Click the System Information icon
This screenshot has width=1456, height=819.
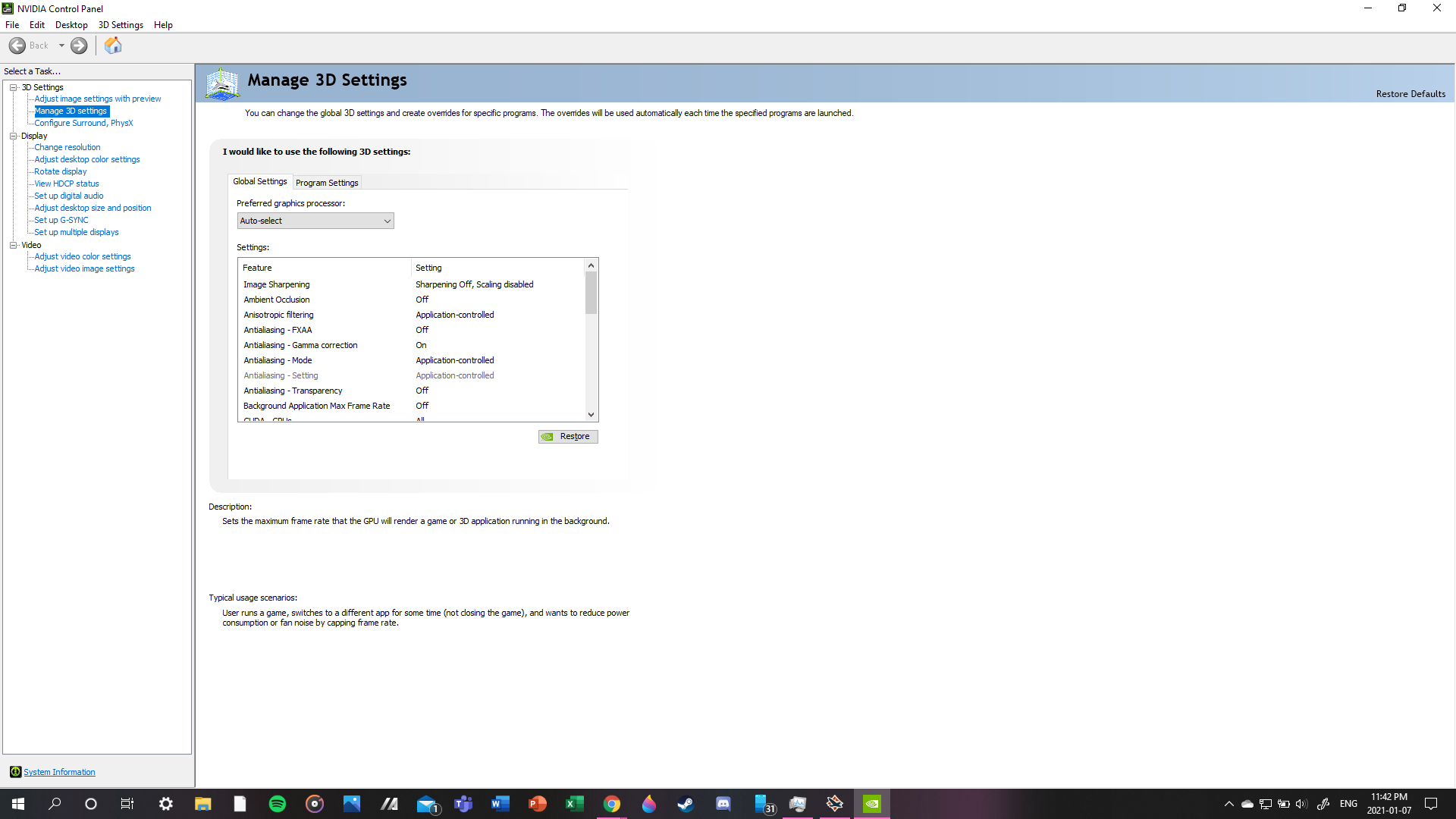coord(15,772)
